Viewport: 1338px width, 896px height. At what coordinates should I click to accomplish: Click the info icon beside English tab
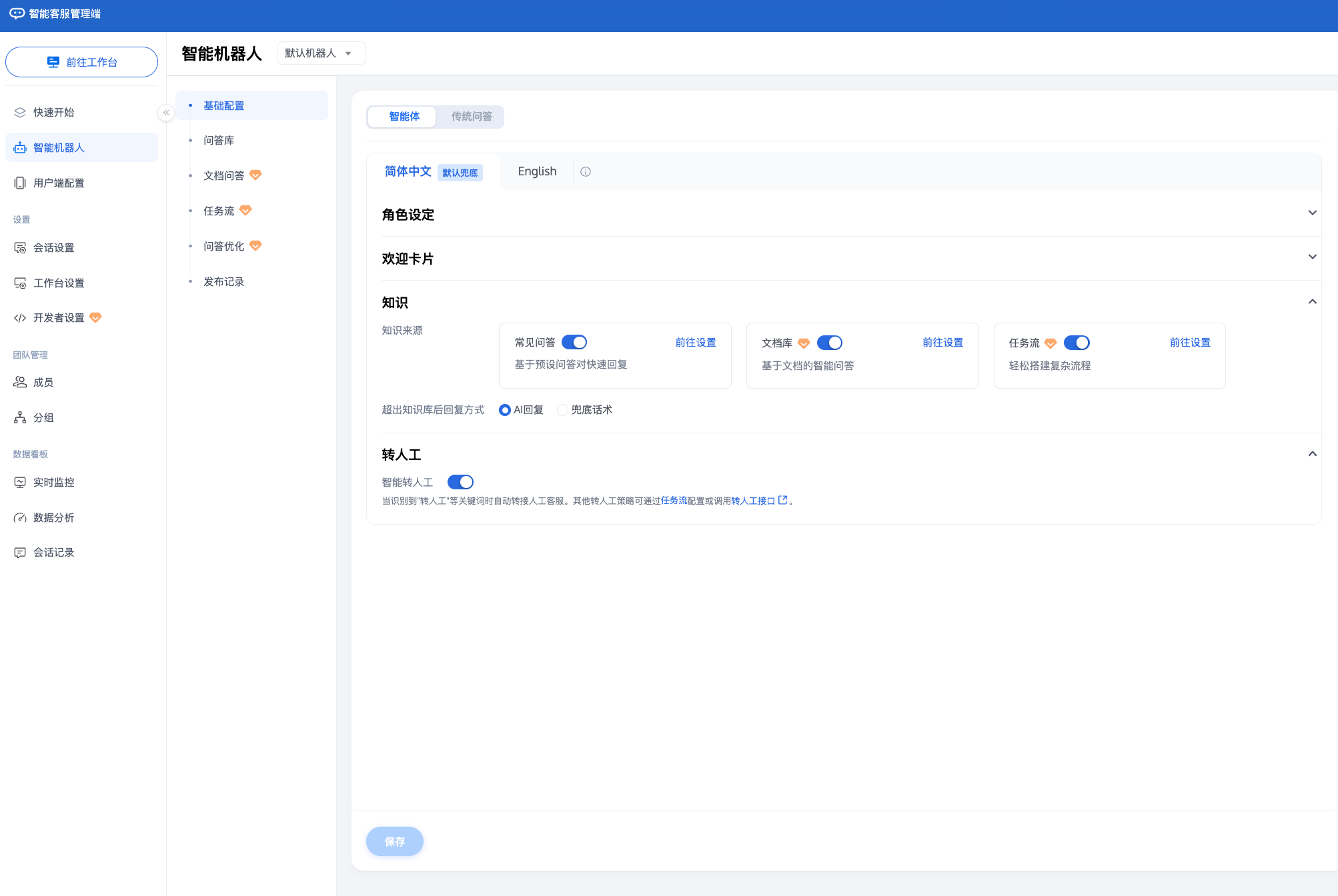coord(586,172)
